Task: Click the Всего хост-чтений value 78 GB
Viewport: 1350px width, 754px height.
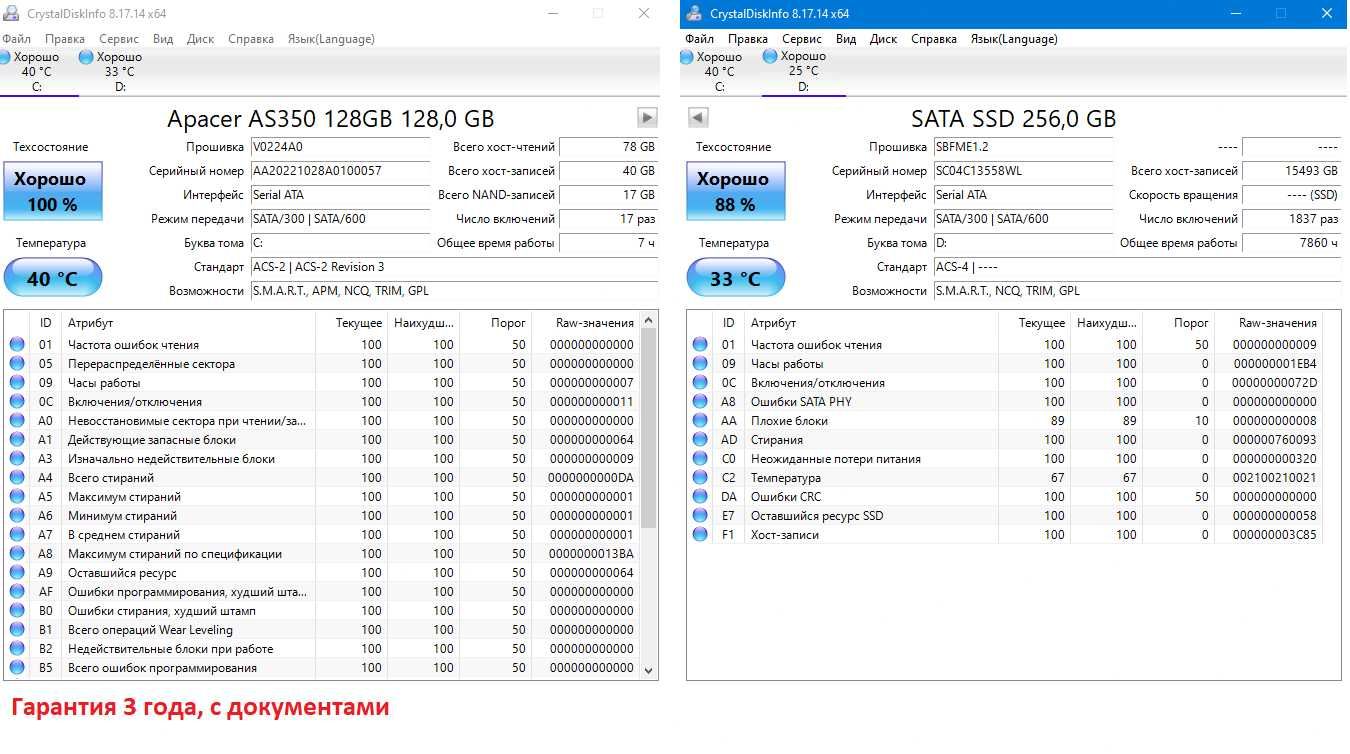Action: [x=608, y=147]
